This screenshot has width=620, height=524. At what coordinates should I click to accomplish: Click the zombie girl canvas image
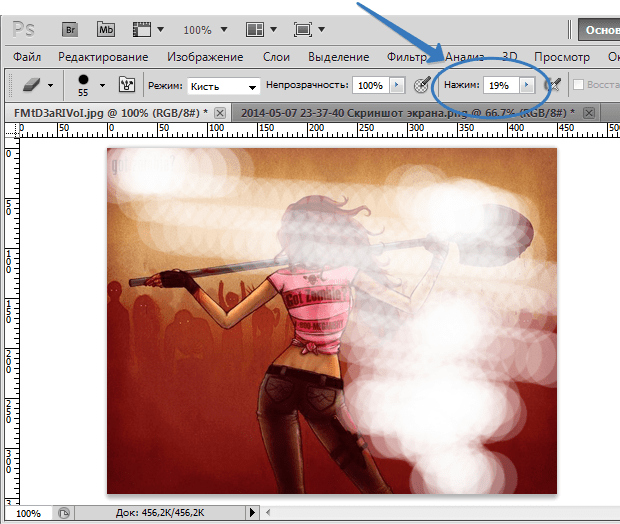click(332, 321)
